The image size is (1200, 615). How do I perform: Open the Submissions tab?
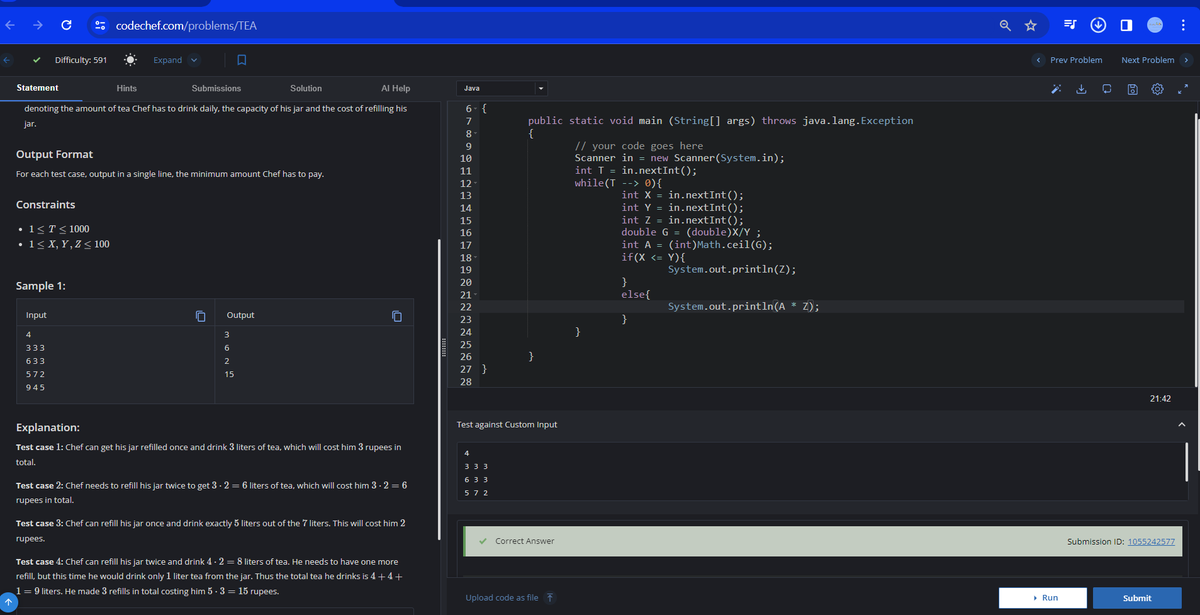pyautogui.click(x=216, y=89)
